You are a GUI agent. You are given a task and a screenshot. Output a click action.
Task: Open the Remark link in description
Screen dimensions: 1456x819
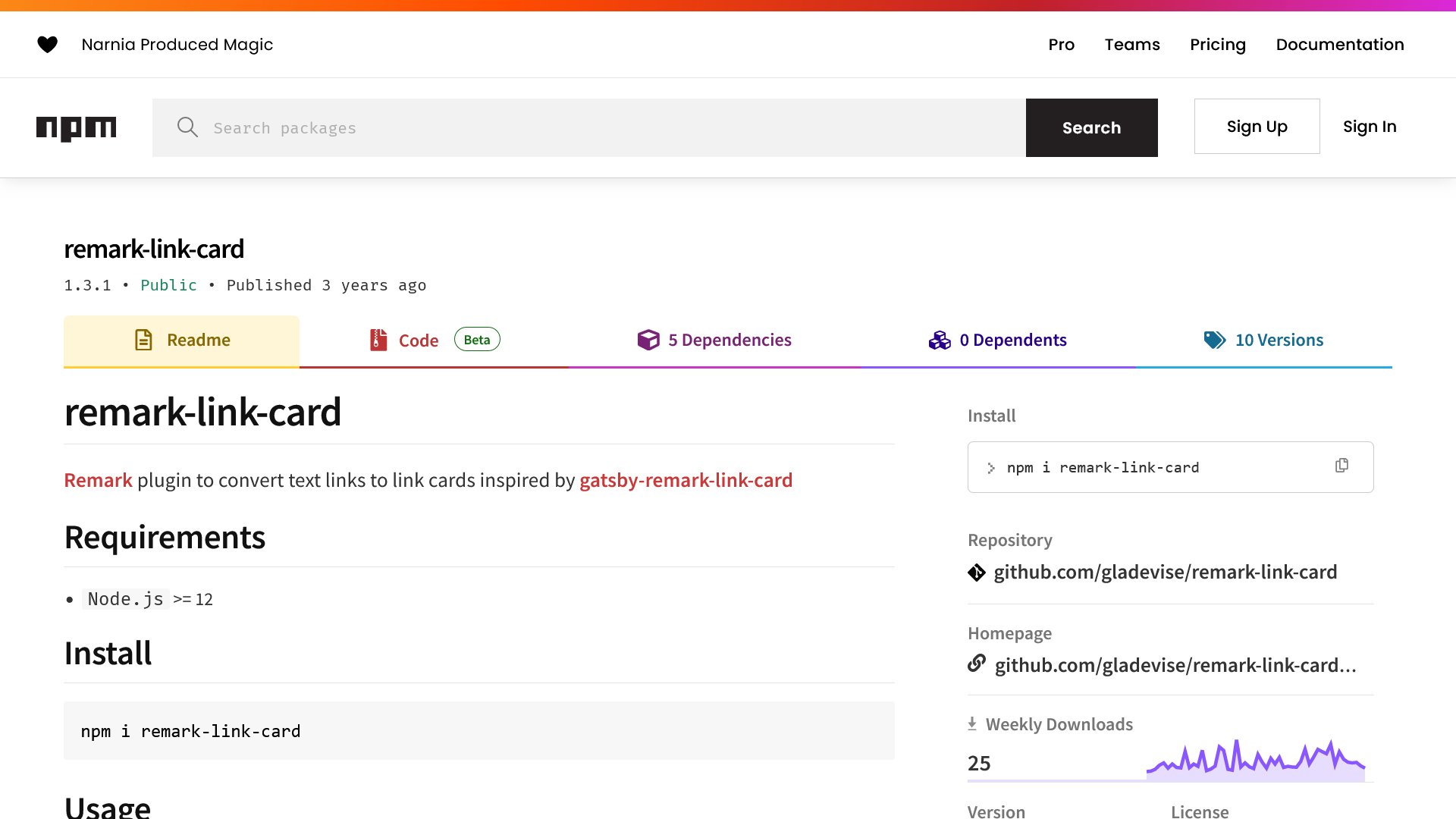(x=98, y=480)
